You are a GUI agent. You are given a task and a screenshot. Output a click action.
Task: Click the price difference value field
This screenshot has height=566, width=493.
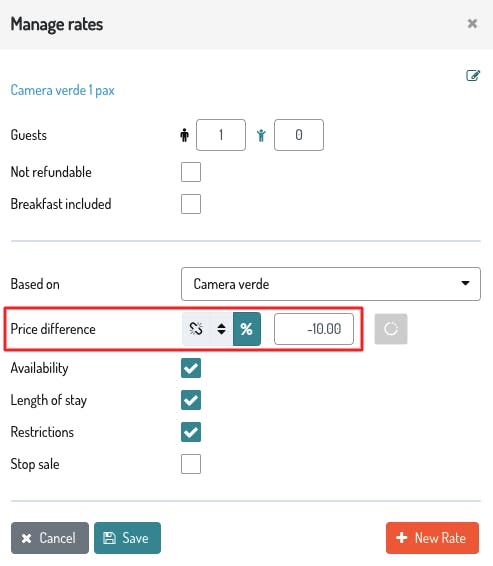(x=314, y=329)
